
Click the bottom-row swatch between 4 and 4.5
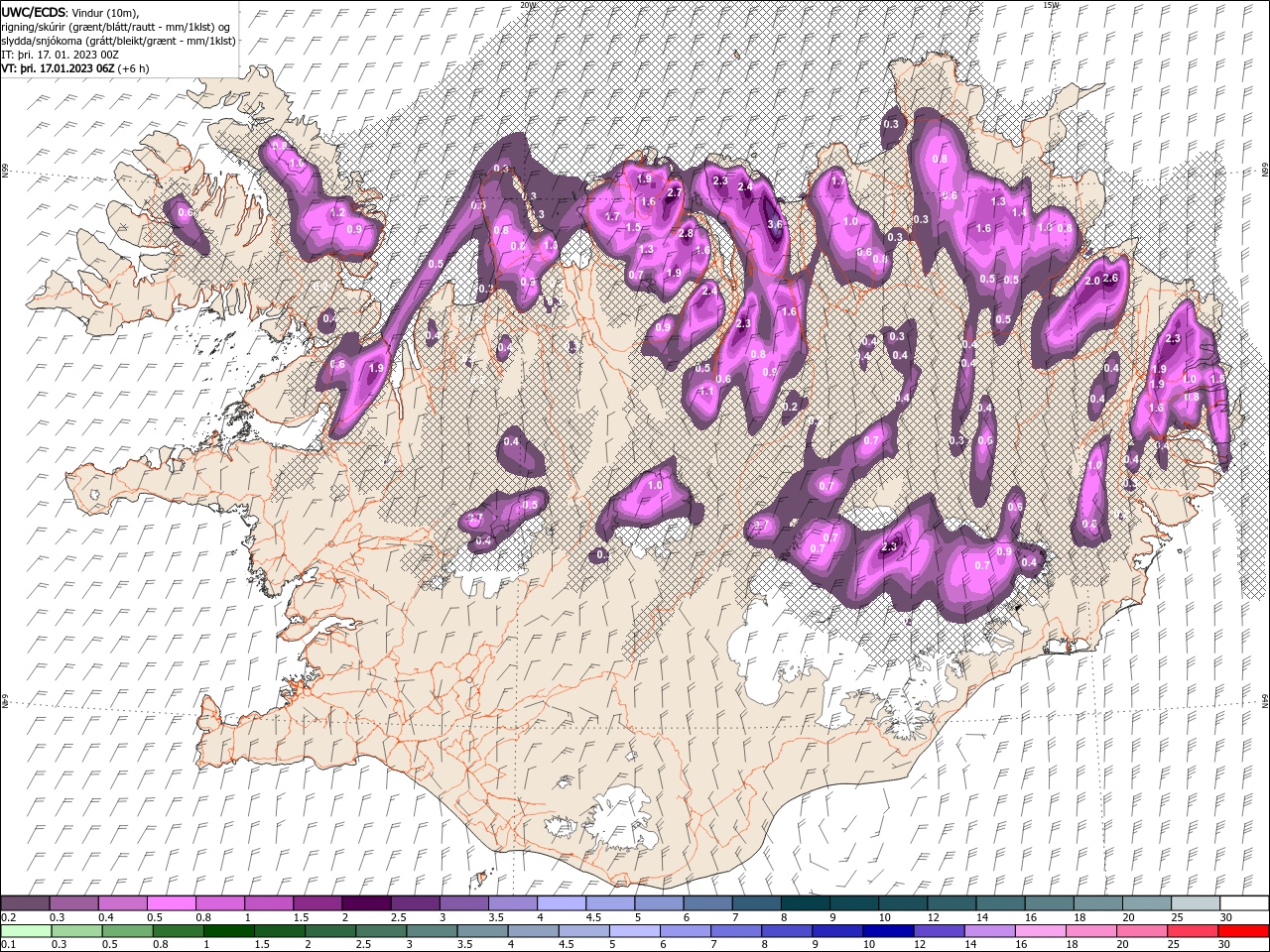pyautogui.click(x=532, y=931)
